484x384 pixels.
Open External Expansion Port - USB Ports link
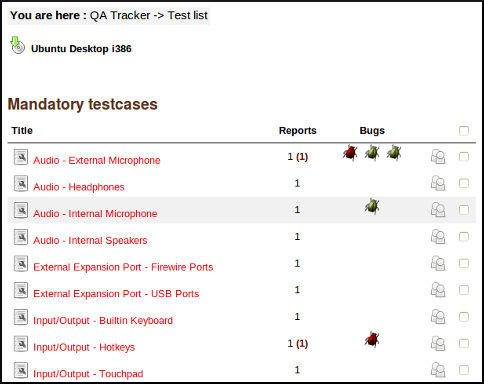click(x=116, y=294)
